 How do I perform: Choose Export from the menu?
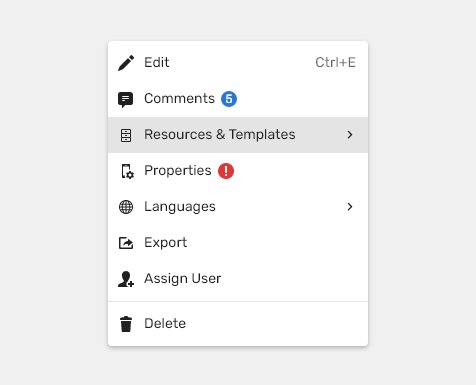pos(238,243)
